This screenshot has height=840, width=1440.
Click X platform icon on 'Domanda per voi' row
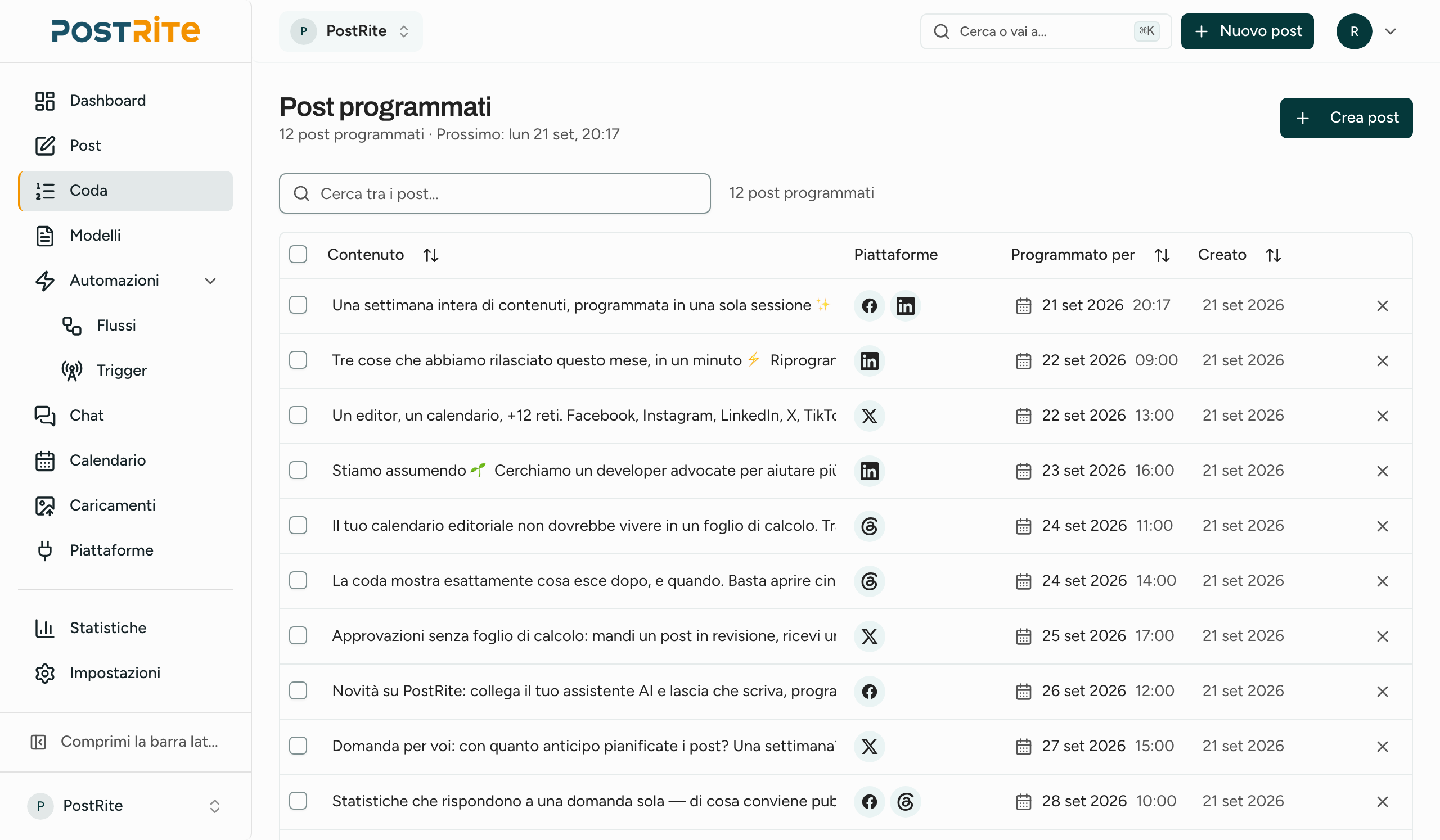pyautogui.click(x=869, y=747)
